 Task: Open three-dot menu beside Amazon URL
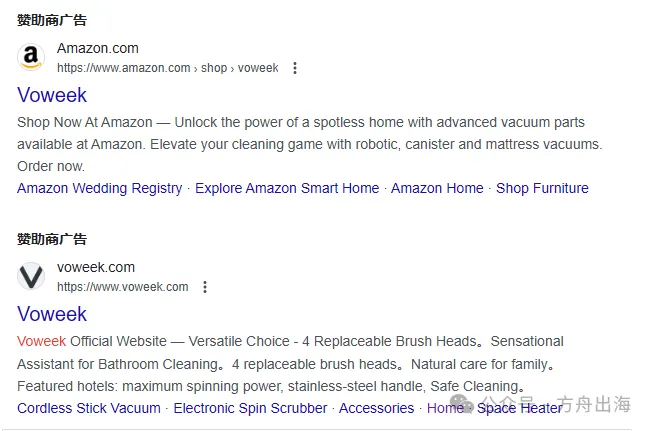[294, 68]
